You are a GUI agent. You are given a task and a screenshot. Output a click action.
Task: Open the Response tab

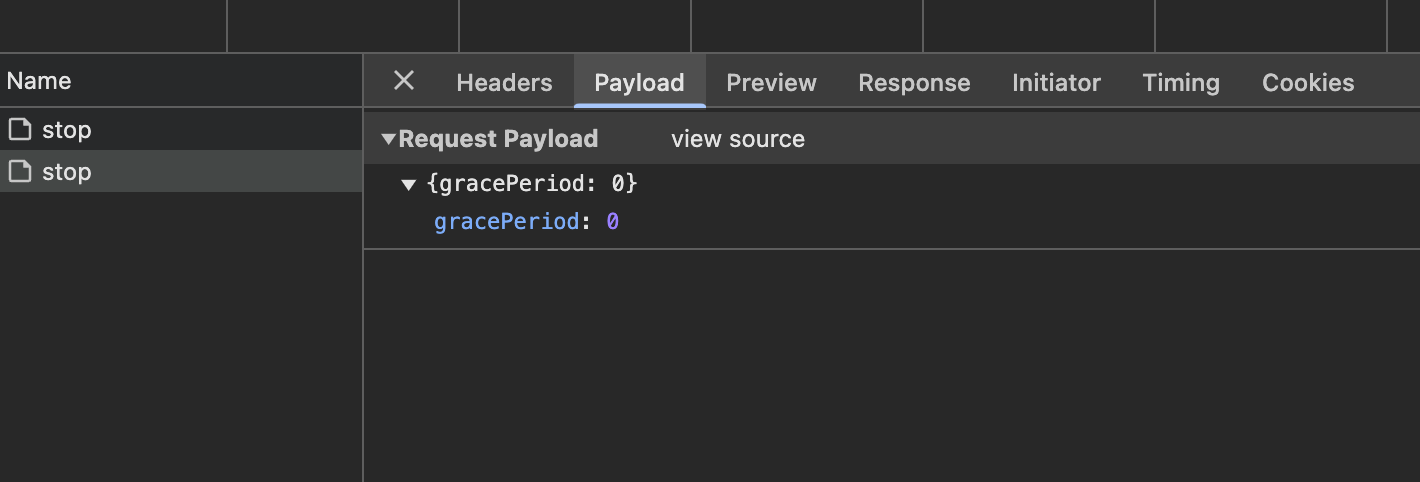[x=914, y=83]
